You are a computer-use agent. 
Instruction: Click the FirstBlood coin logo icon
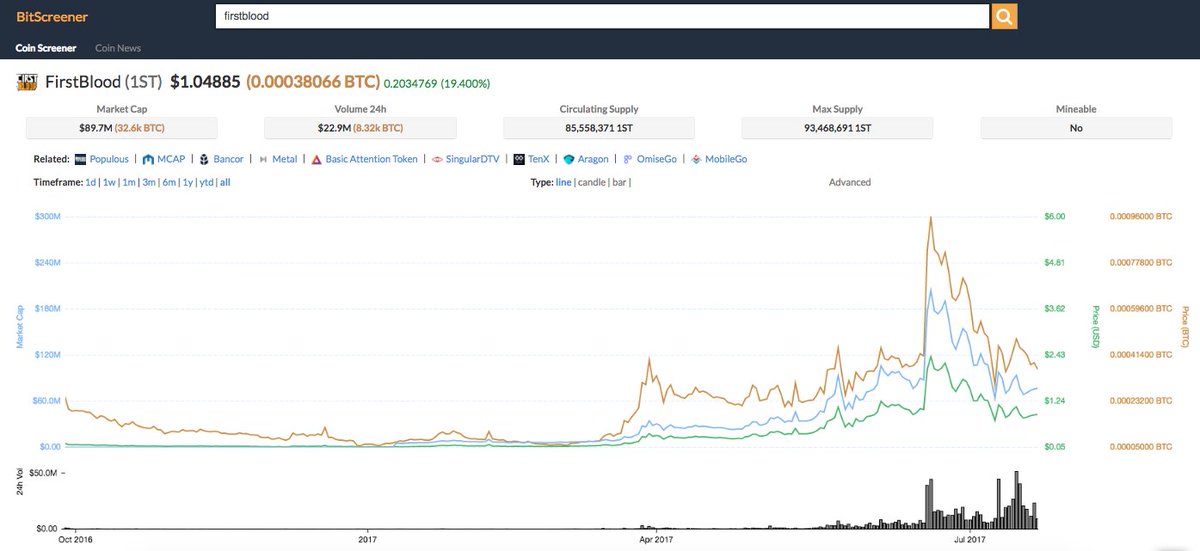pos(28,82)
